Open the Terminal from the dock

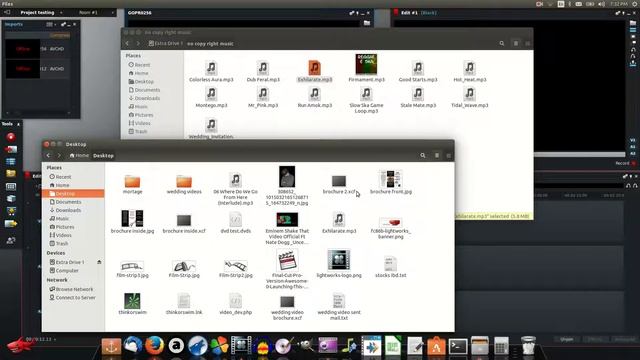(x=458, y=346)
